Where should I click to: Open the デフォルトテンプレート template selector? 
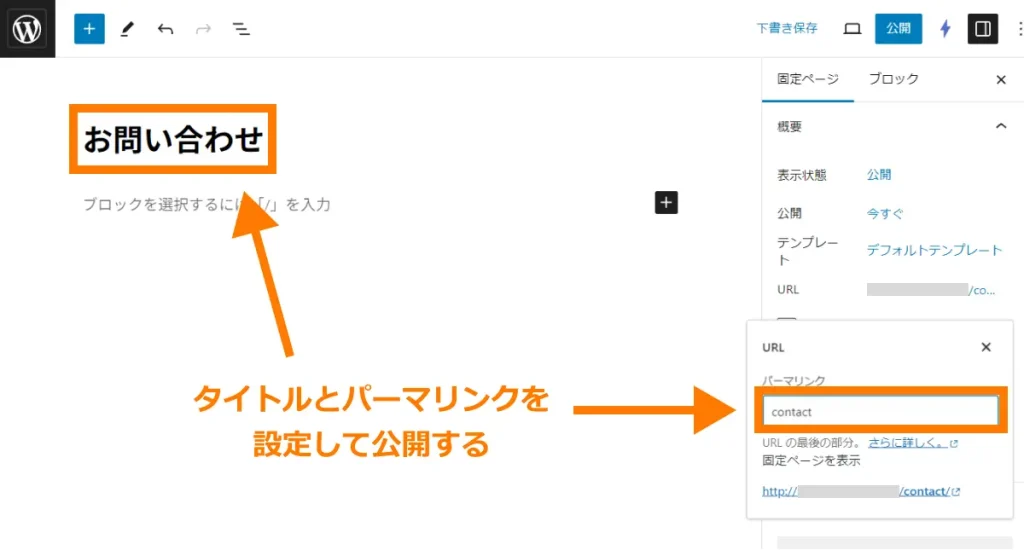click(934, 250)
